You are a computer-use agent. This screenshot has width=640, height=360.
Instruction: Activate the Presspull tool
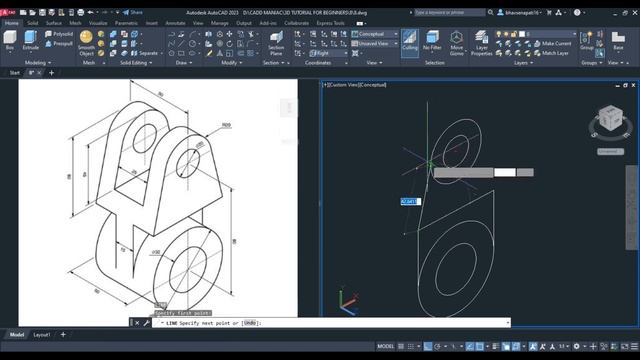point(59,44)
